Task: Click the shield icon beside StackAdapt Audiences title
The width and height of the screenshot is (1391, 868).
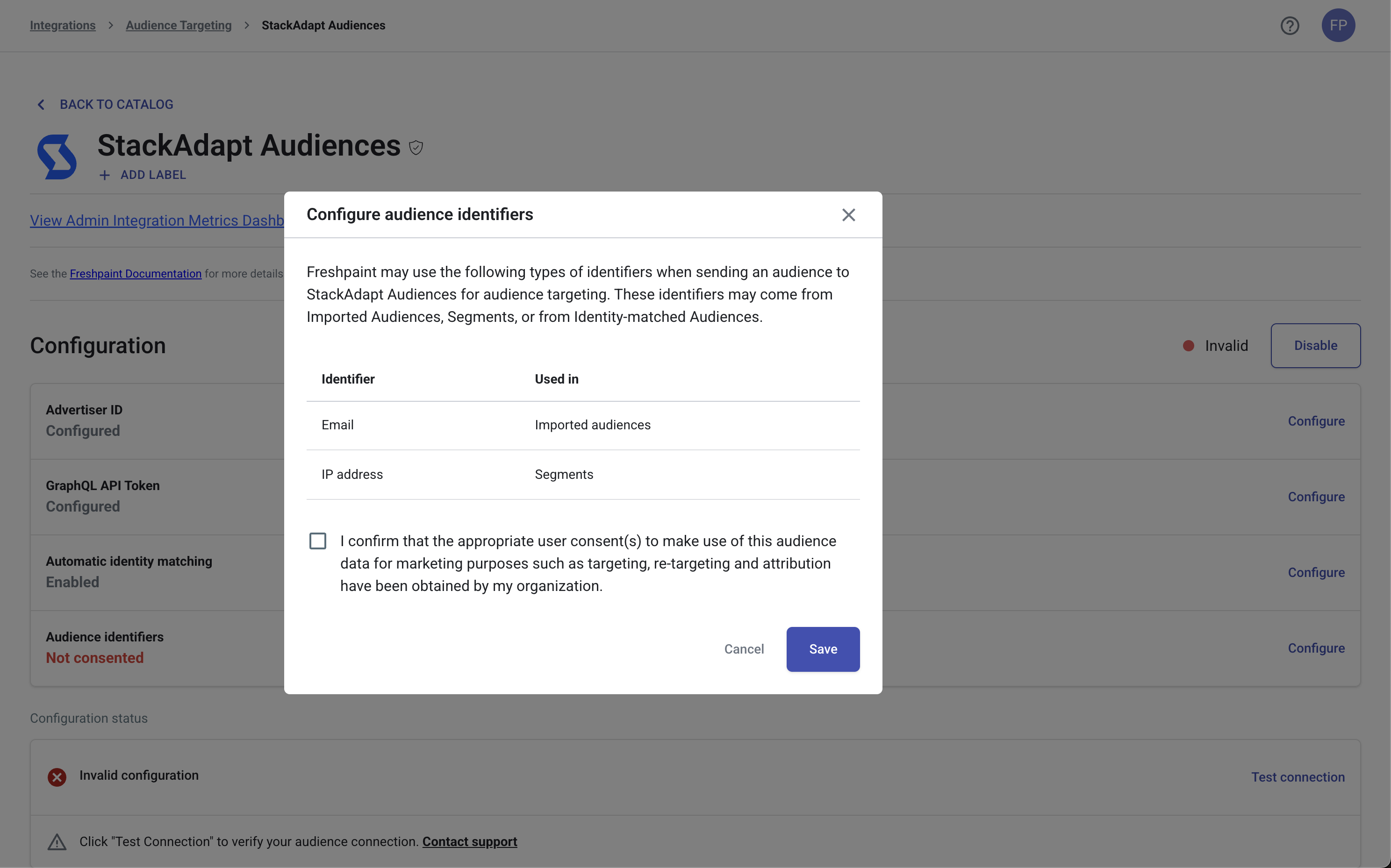Action: point(416,148)
